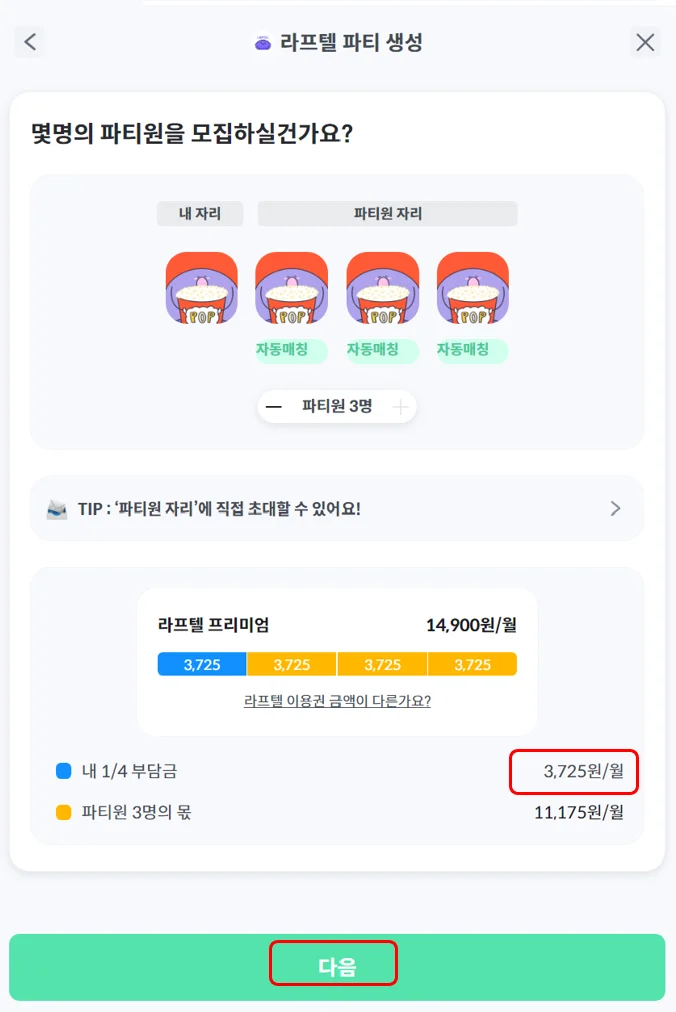Click the Laftel logo in header
Viewport: 676px width, 1012px height.
click(263, 43)
